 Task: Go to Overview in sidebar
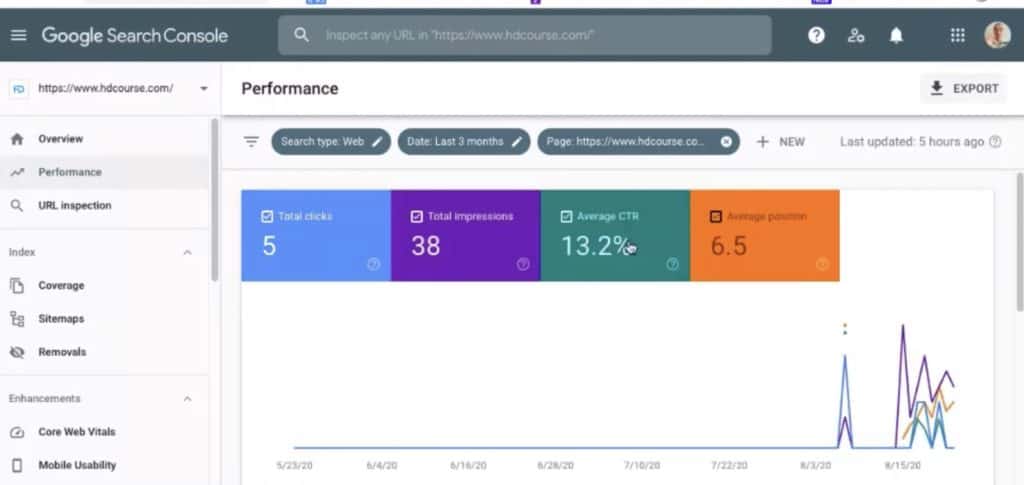pos(104,139)
